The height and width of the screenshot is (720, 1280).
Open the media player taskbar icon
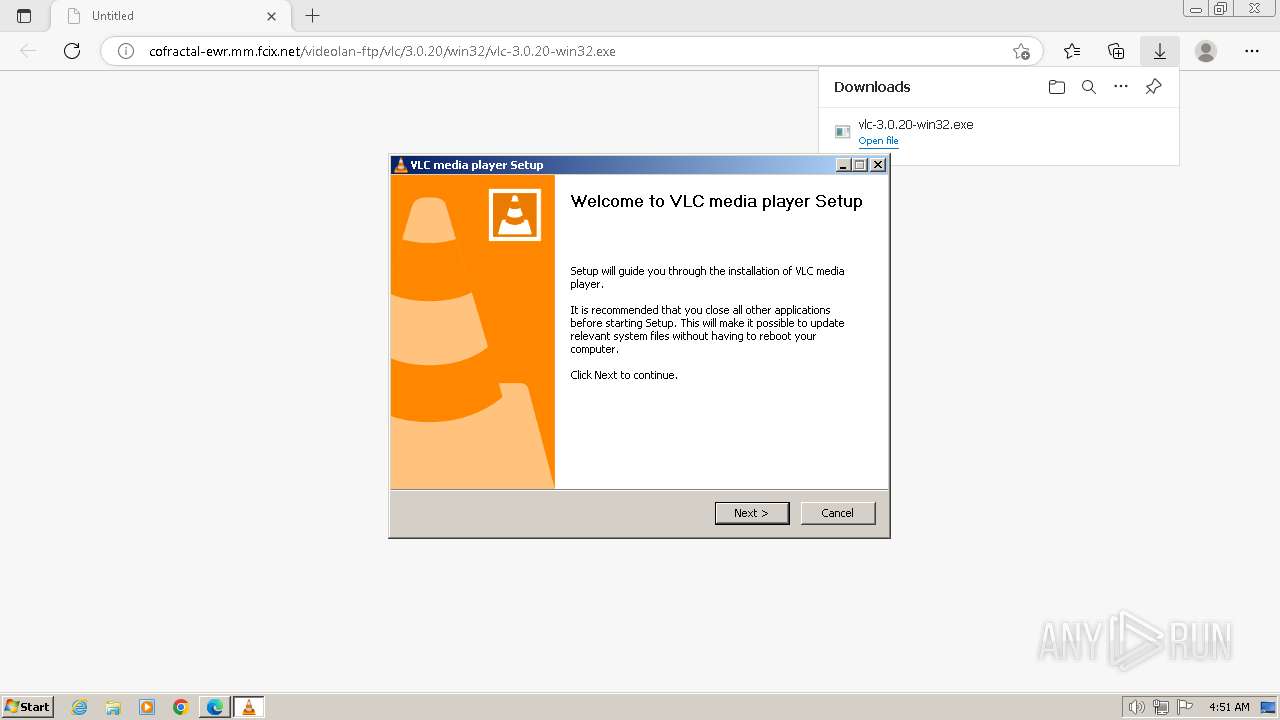(x=147, y=707)
